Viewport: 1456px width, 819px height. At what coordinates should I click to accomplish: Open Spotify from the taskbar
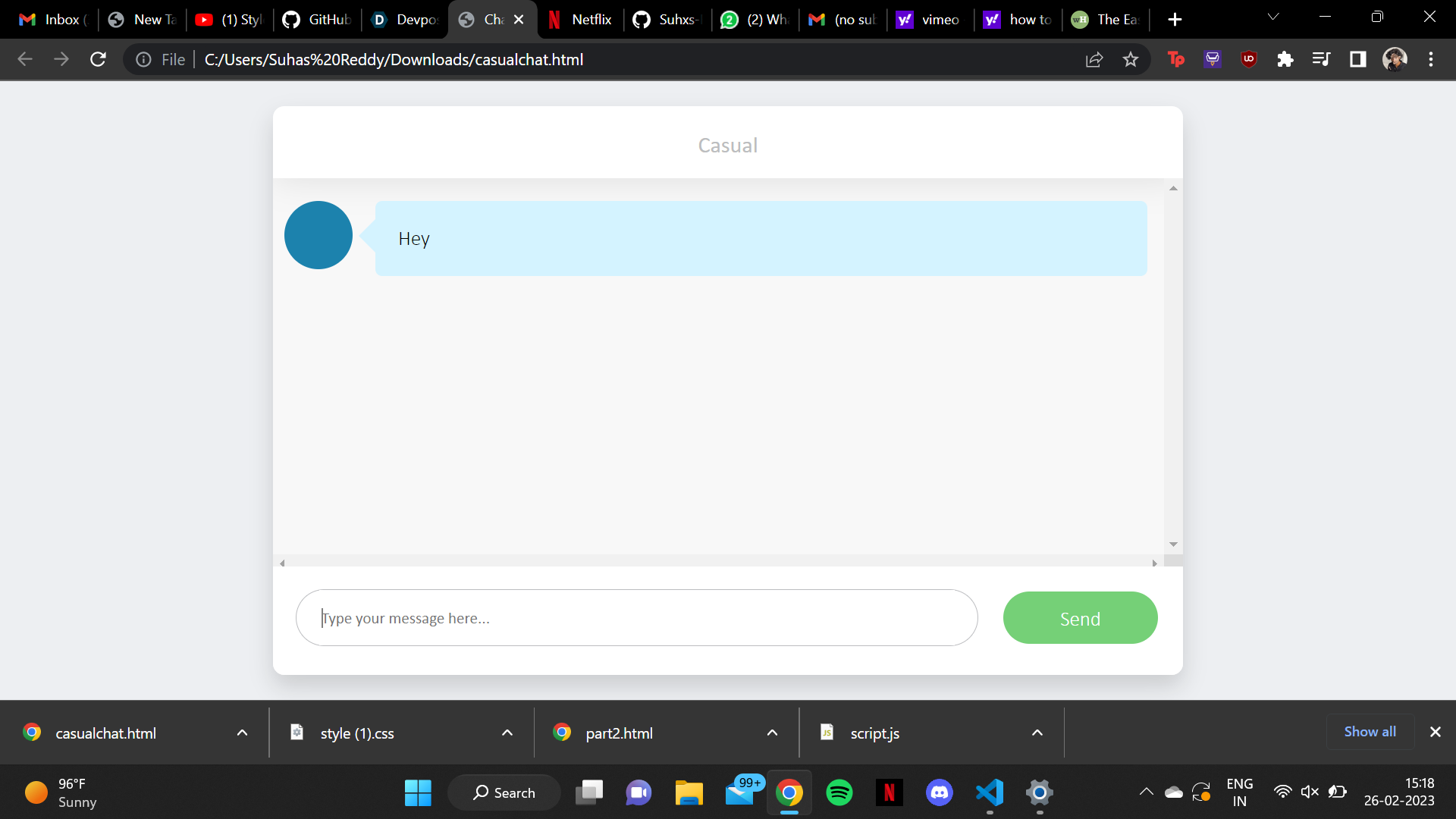click(839, 792)
